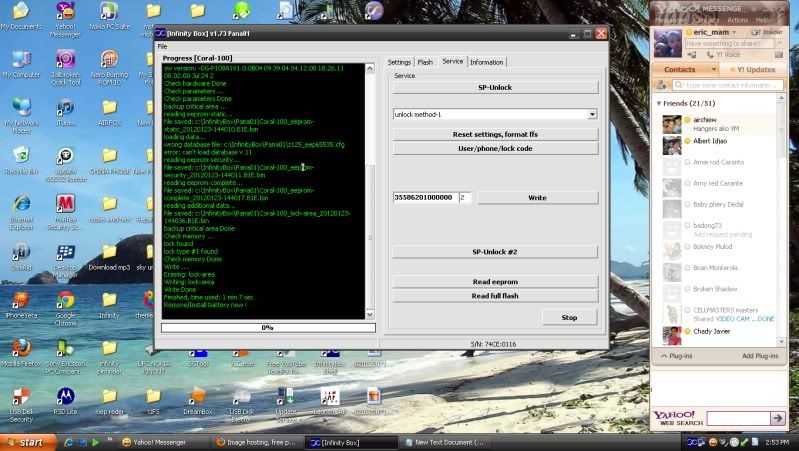
Task: Click SP-Unlock #2 button
Action: coord(495,252)
